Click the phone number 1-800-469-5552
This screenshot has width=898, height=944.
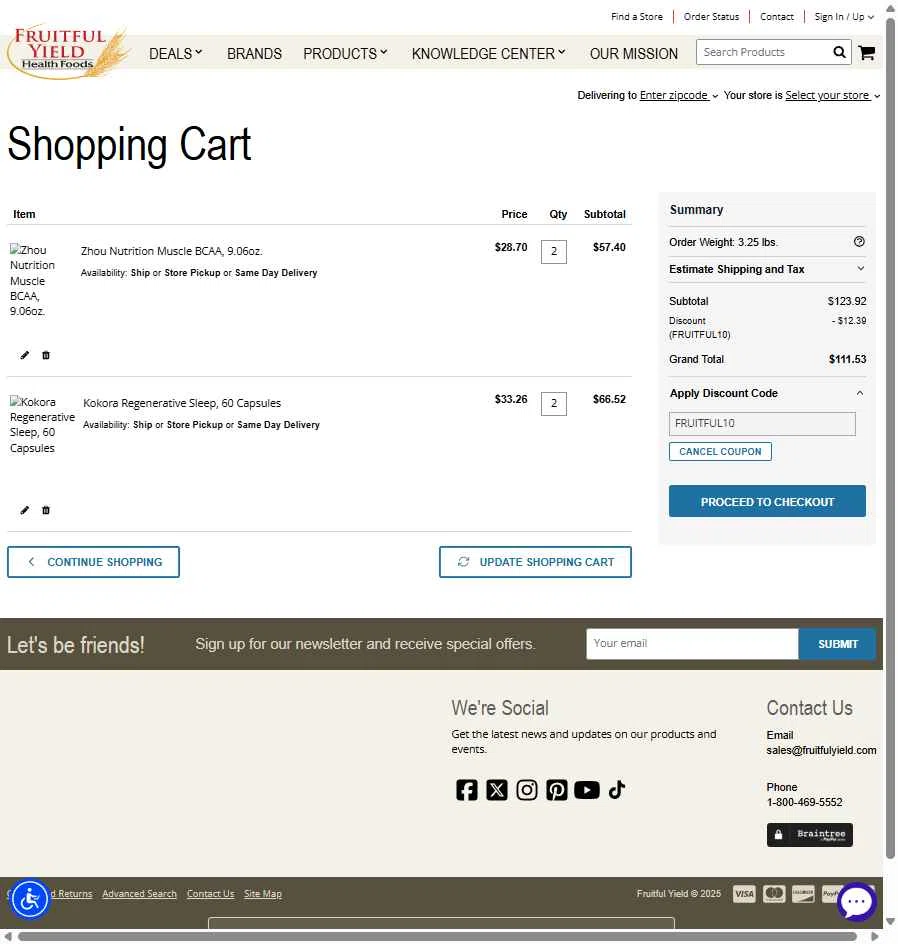pyautogui.click(x=804, y=802)
